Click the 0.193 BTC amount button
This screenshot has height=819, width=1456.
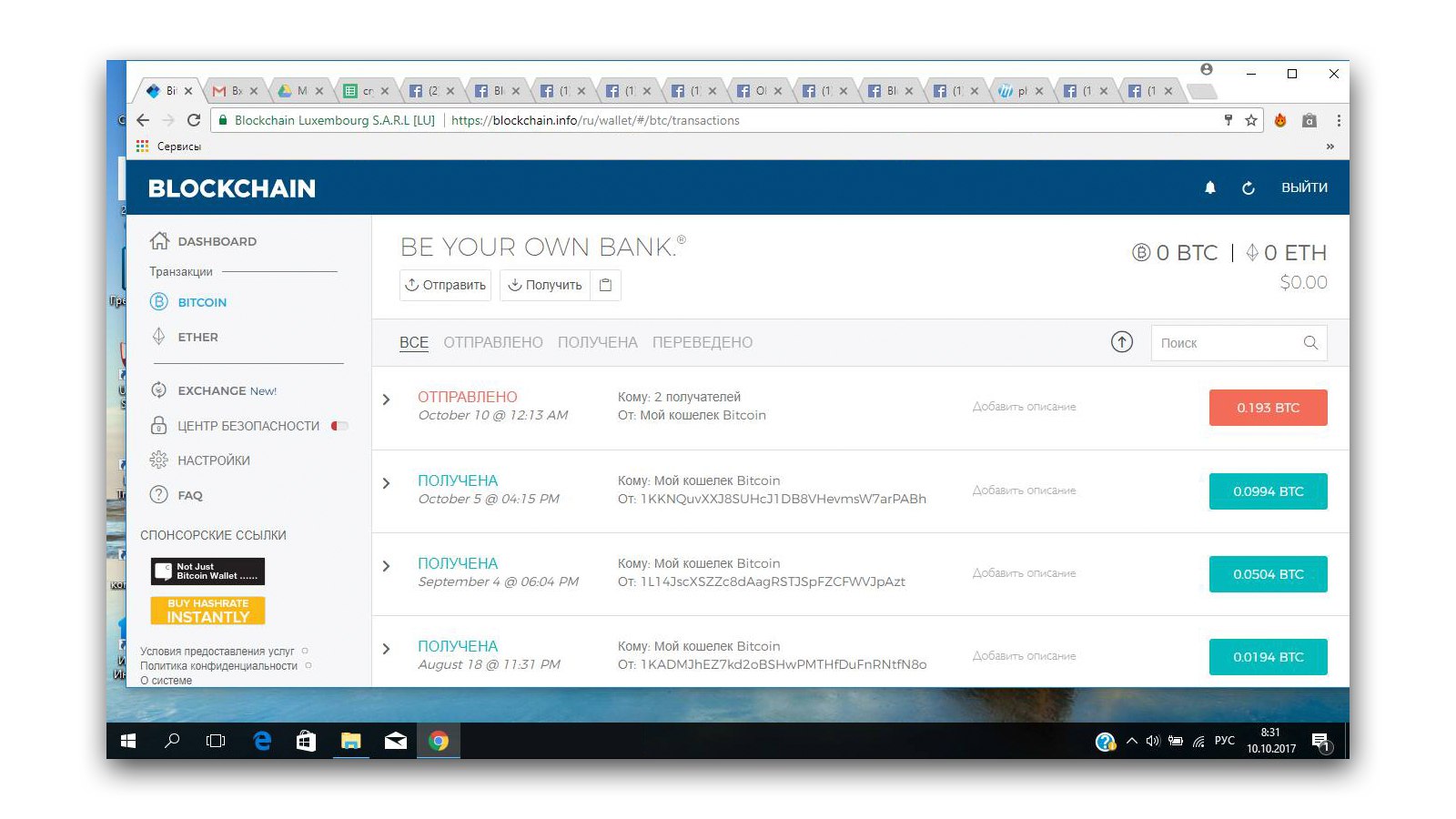pos(1268,408)
